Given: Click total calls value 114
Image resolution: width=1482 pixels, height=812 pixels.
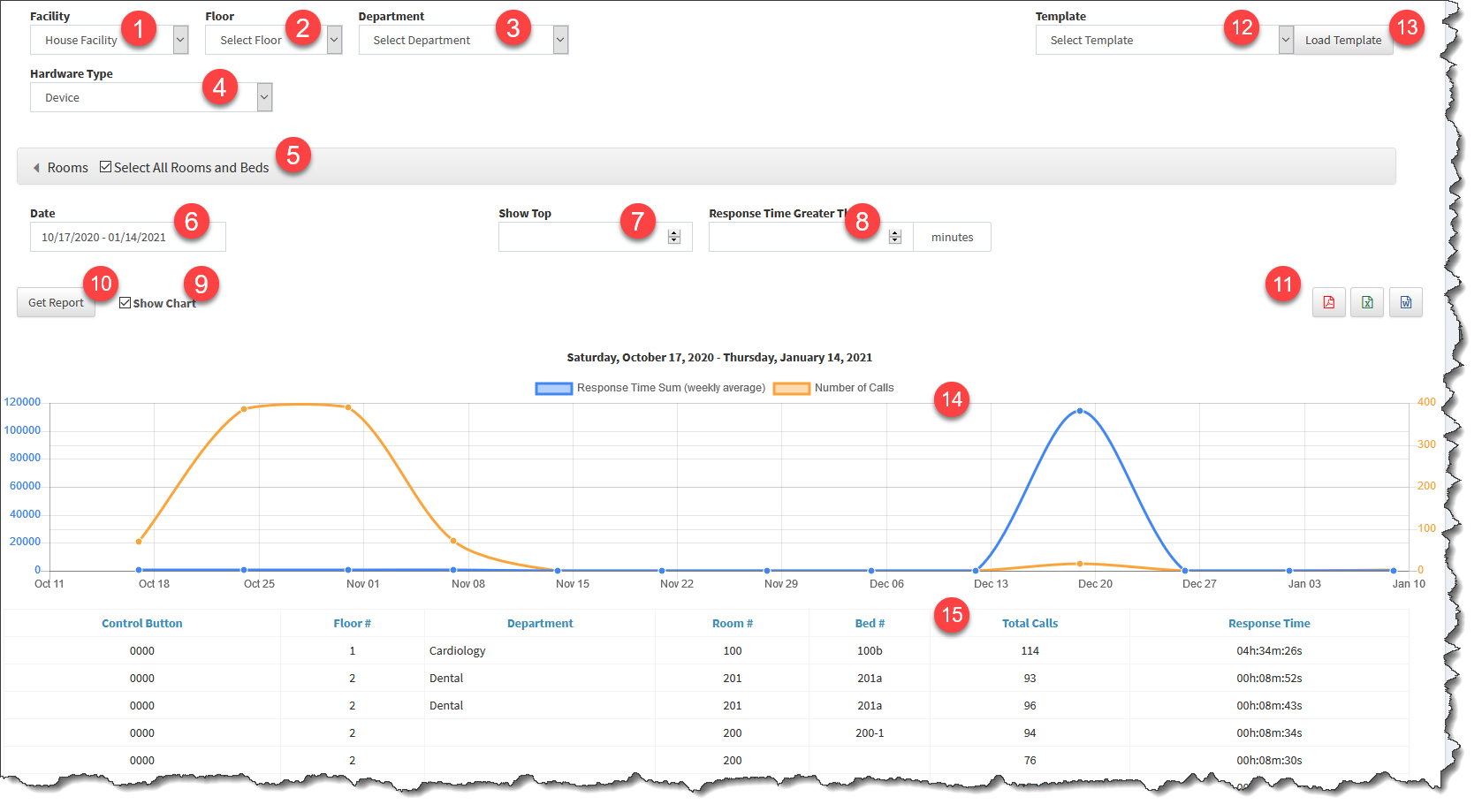Looking at the screenshot, I should [1030, 650].
